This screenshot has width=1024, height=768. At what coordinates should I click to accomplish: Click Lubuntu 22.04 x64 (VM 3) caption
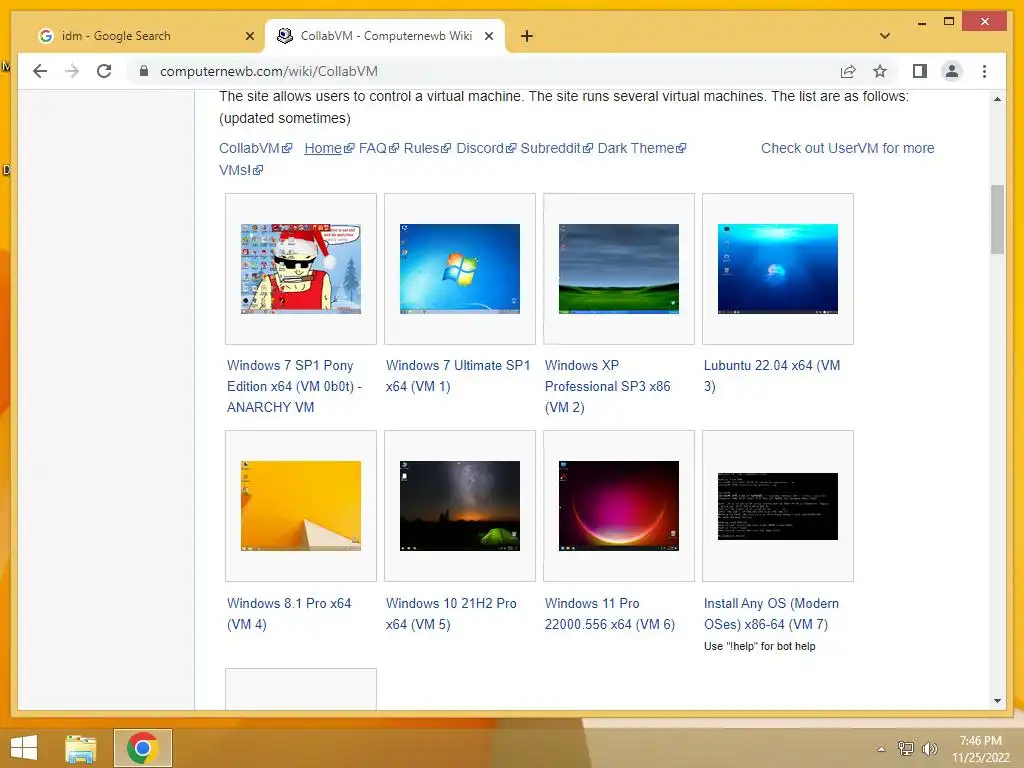[x=772, y=376]
